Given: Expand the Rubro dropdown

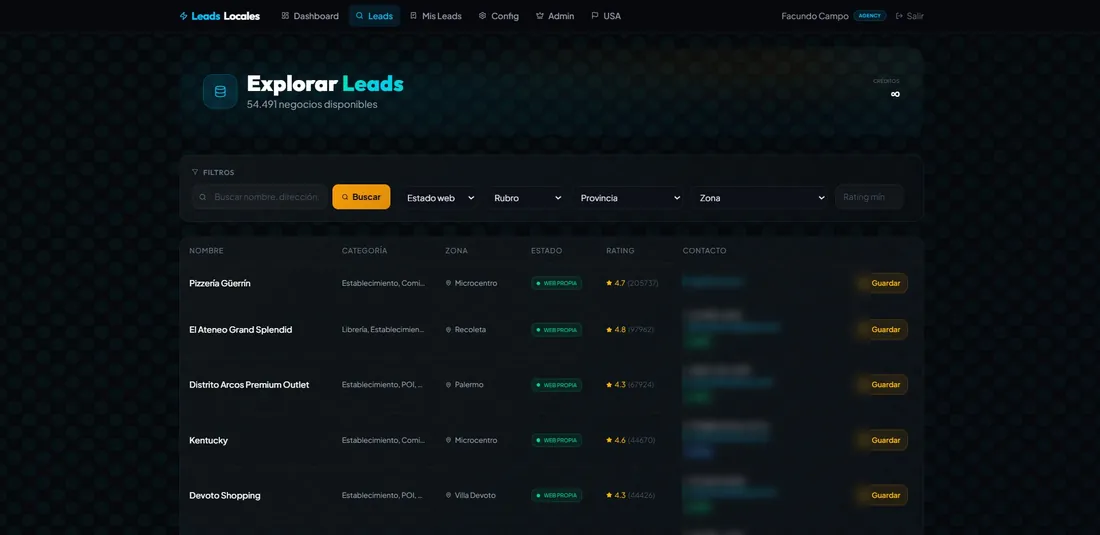Looking at the screenshot, I should tap(527, 198).
